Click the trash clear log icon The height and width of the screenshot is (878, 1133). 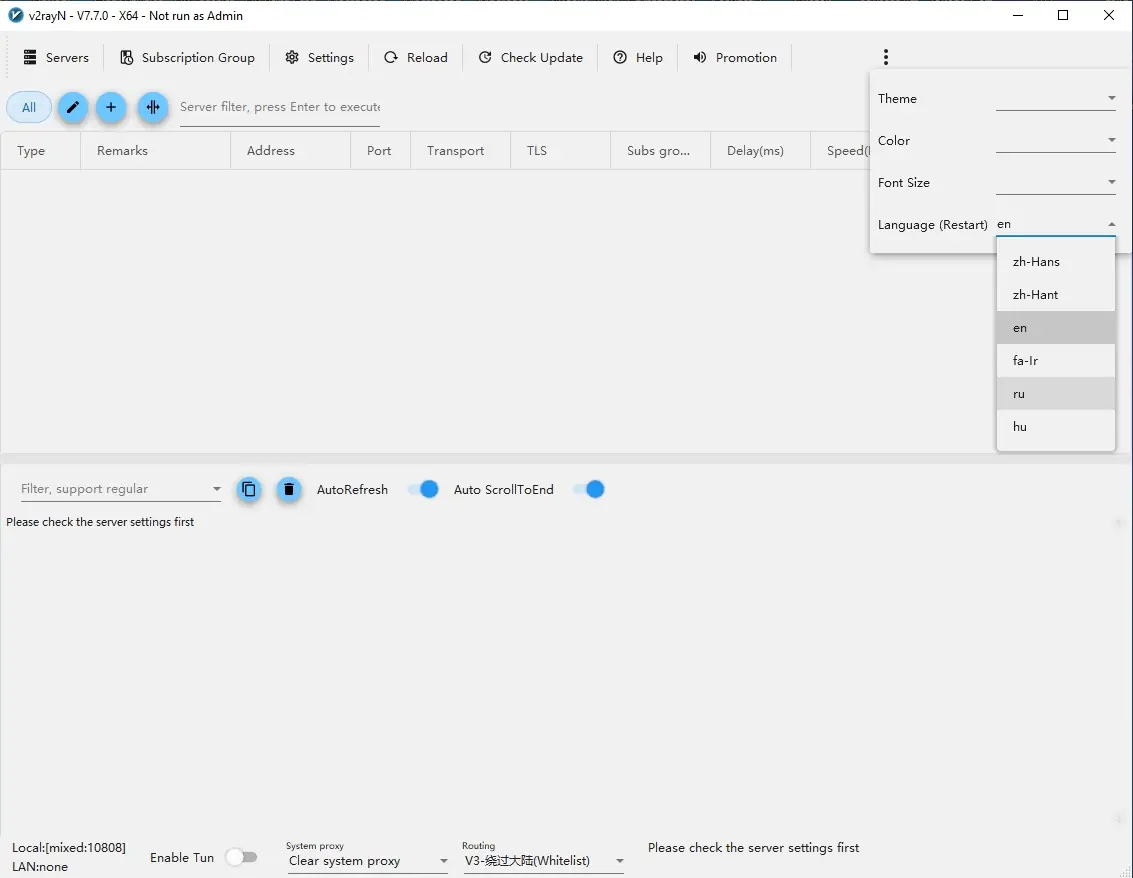coord(288,489)
